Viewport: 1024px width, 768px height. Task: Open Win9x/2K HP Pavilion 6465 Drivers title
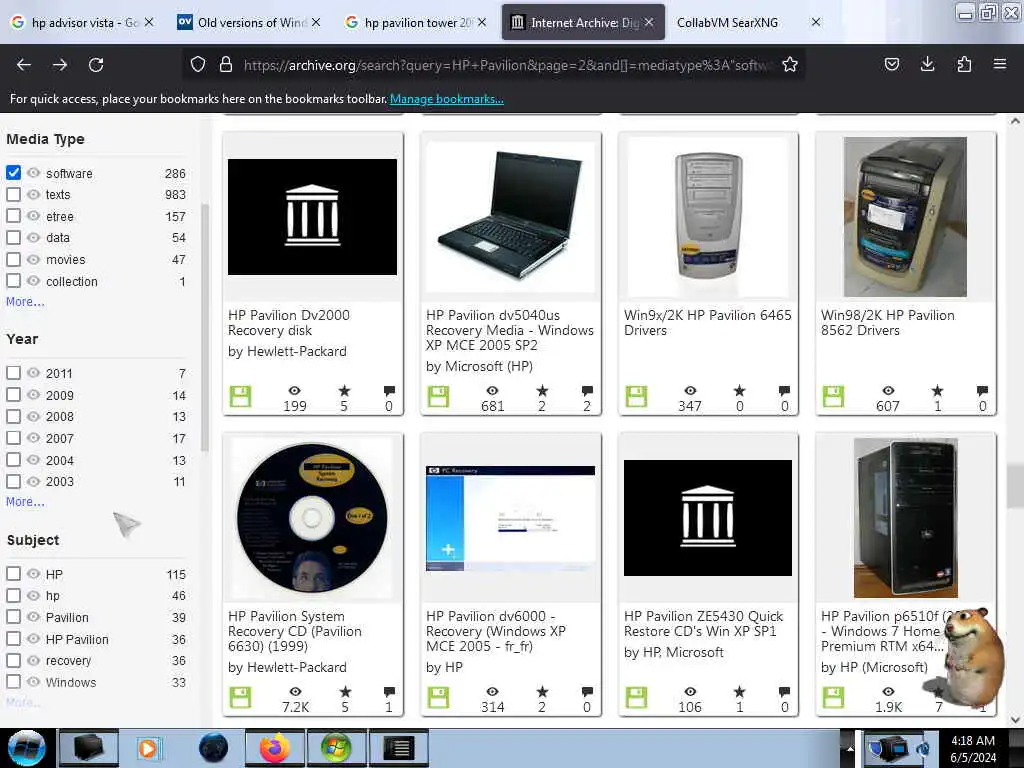coord(707,323)
